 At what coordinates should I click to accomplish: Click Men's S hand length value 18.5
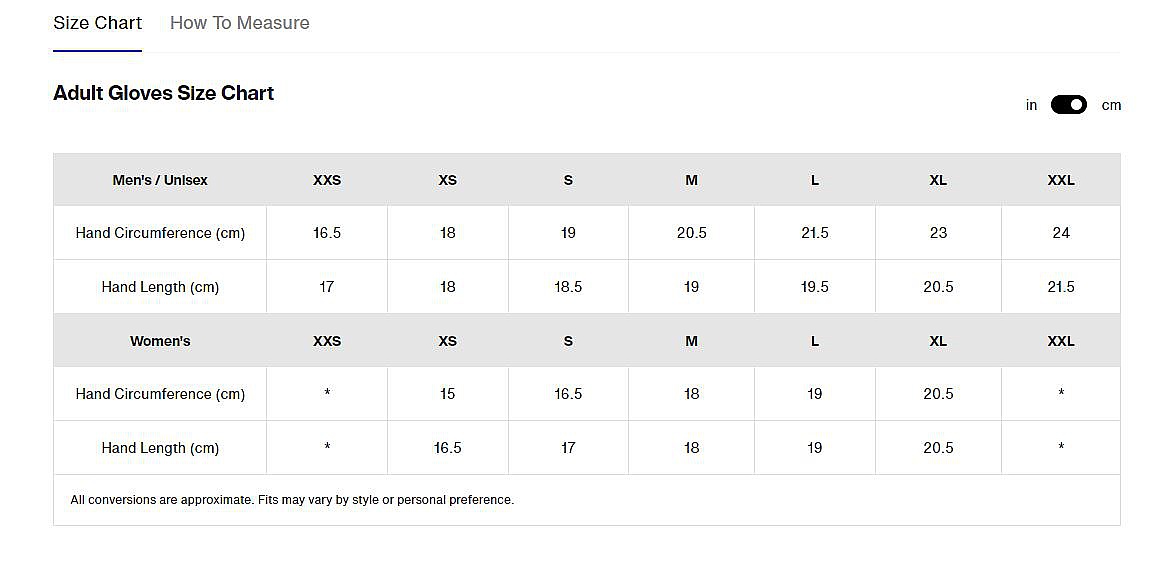coord(568,287)
